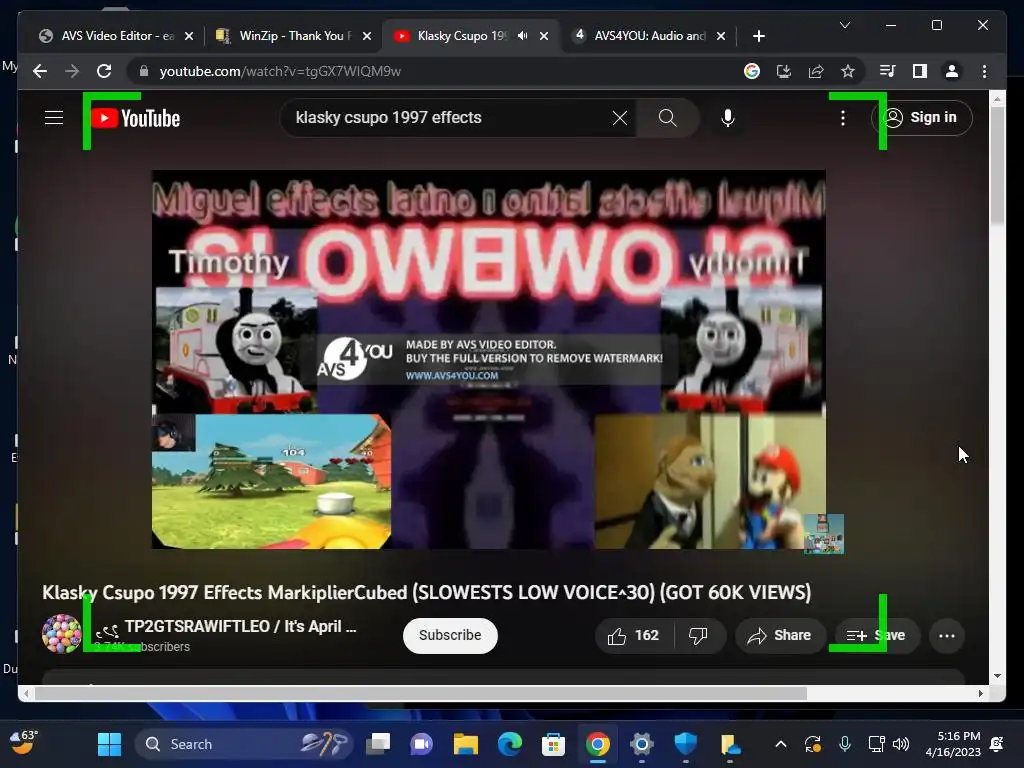
Task: View site information lock icon
Action: (x=144, y=71)
